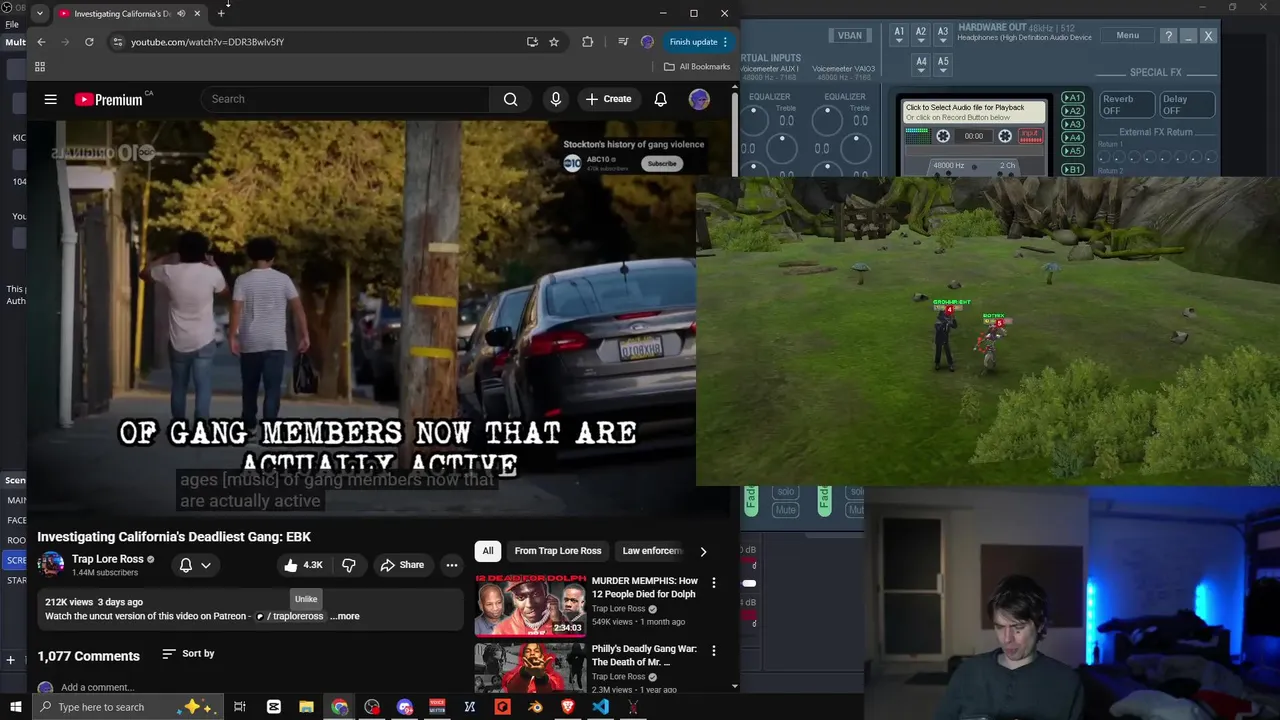Open the YouTube hamburger guide menu
This screenshot has height=720, width=1280.
coord(50,99)
